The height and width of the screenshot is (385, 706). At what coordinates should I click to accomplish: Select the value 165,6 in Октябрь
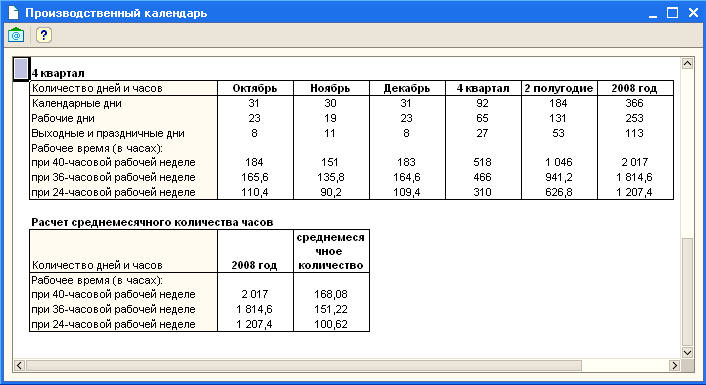[x=254, y=177]
